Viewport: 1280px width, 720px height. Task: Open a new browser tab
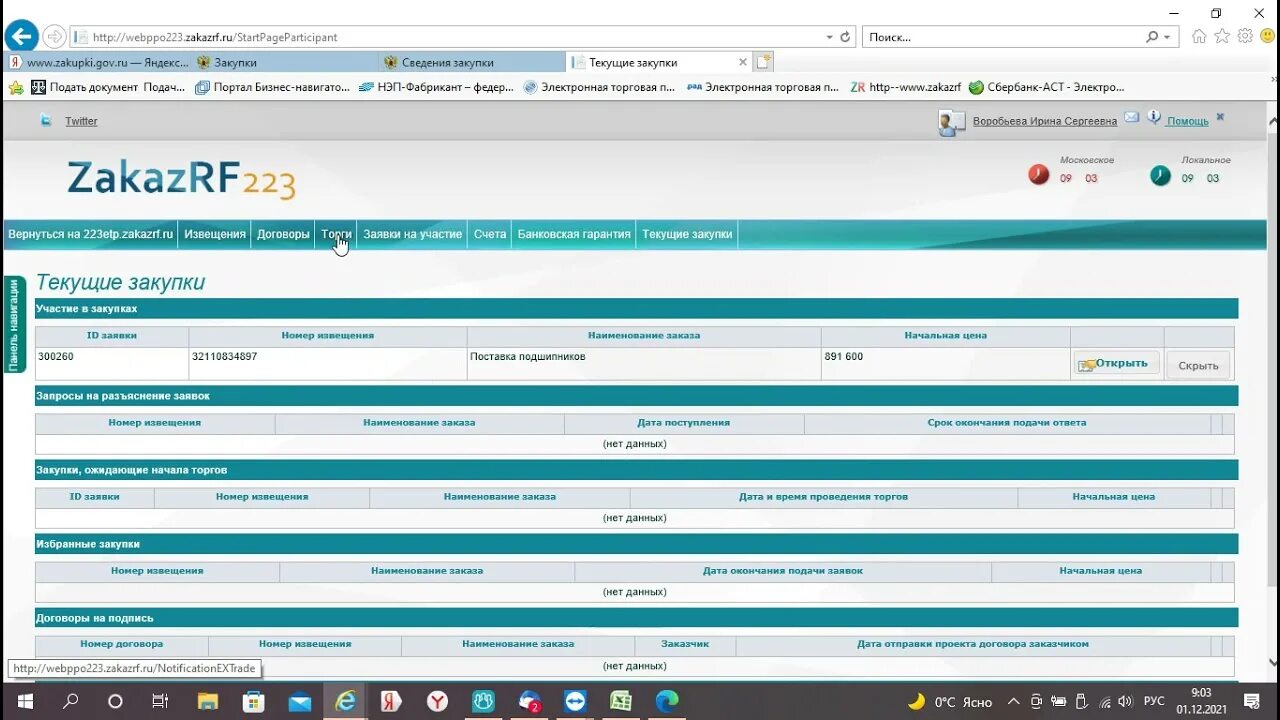tap(764, 62)
